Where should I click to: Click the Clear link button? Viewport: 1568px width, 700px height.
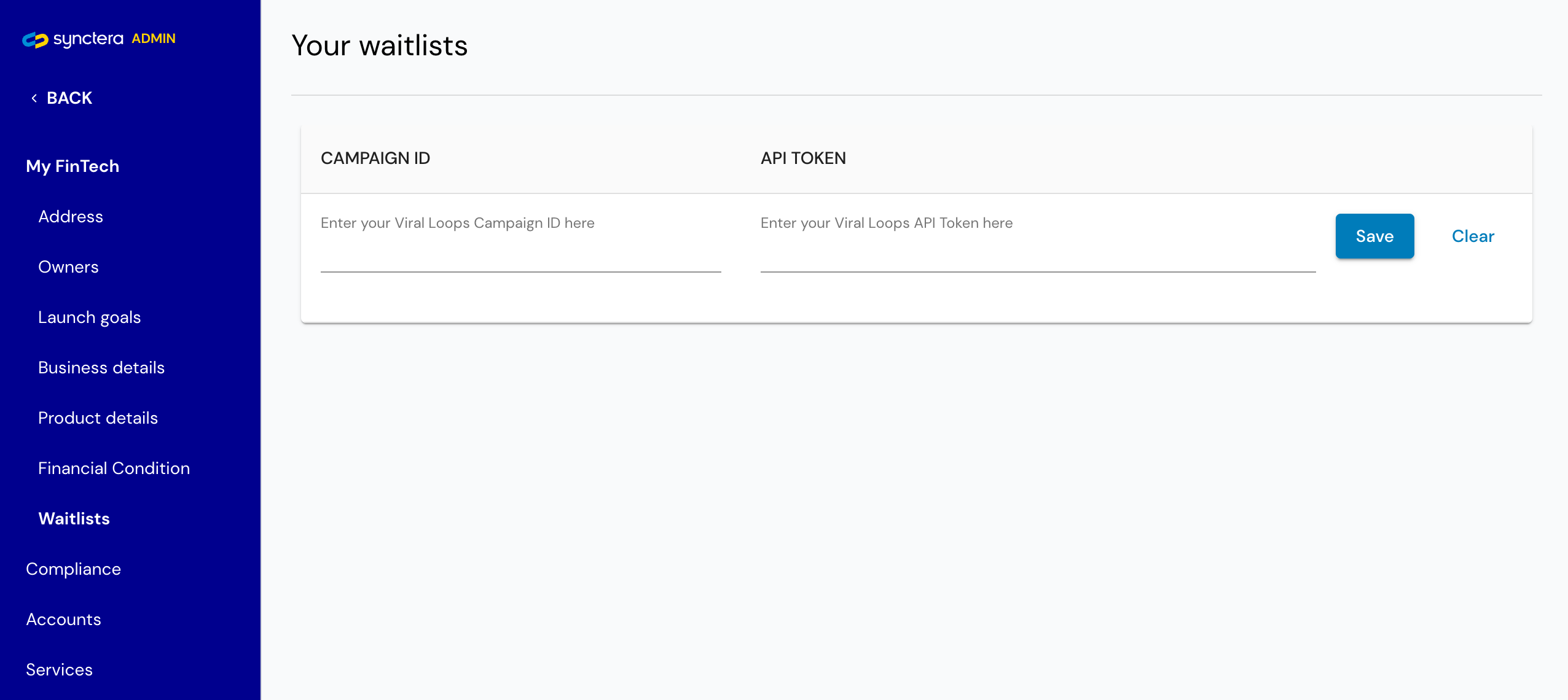(1473, 236)
